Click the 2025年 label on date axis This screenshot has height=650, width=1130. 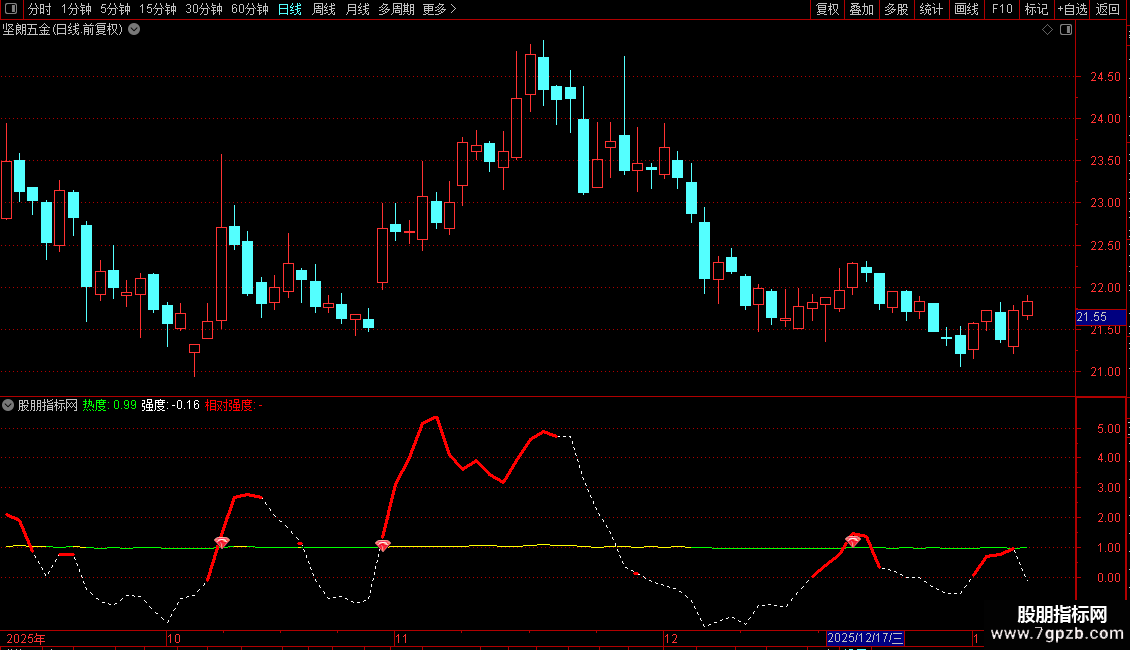(26, 638)
